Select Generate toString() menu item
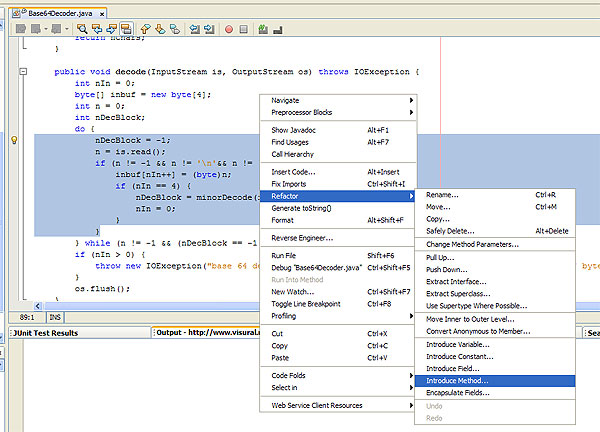This screenshot has height=432, width=600. (338, 208)
